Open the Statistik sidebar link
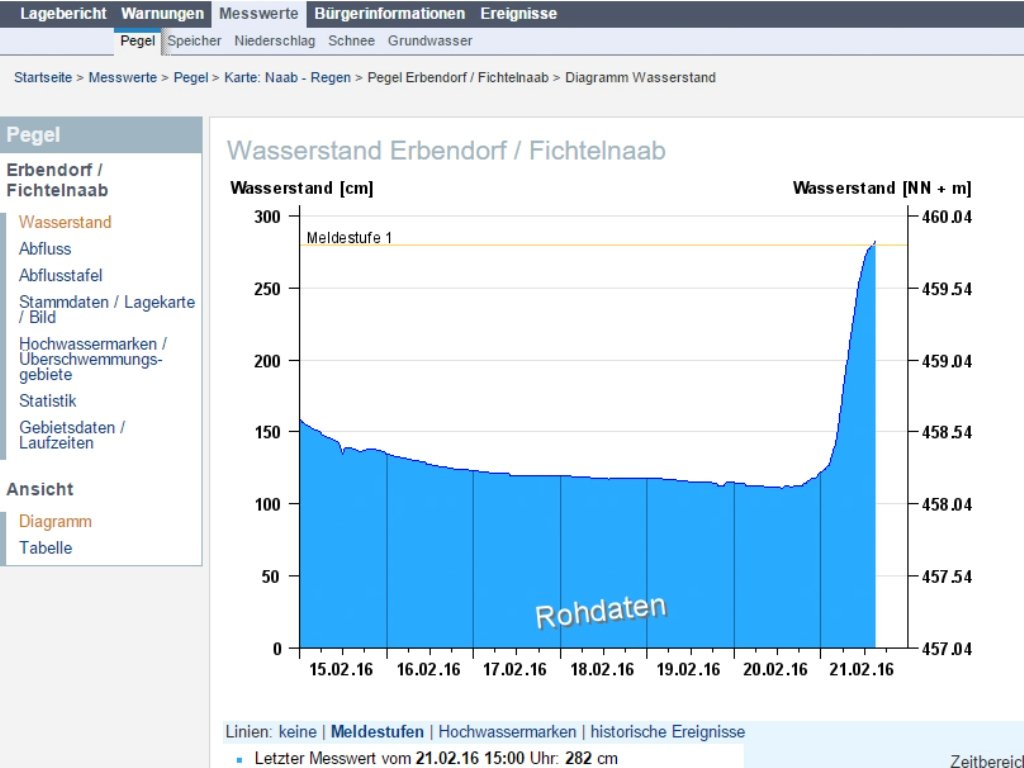The image size is (1024, 768). pos(48,401)
